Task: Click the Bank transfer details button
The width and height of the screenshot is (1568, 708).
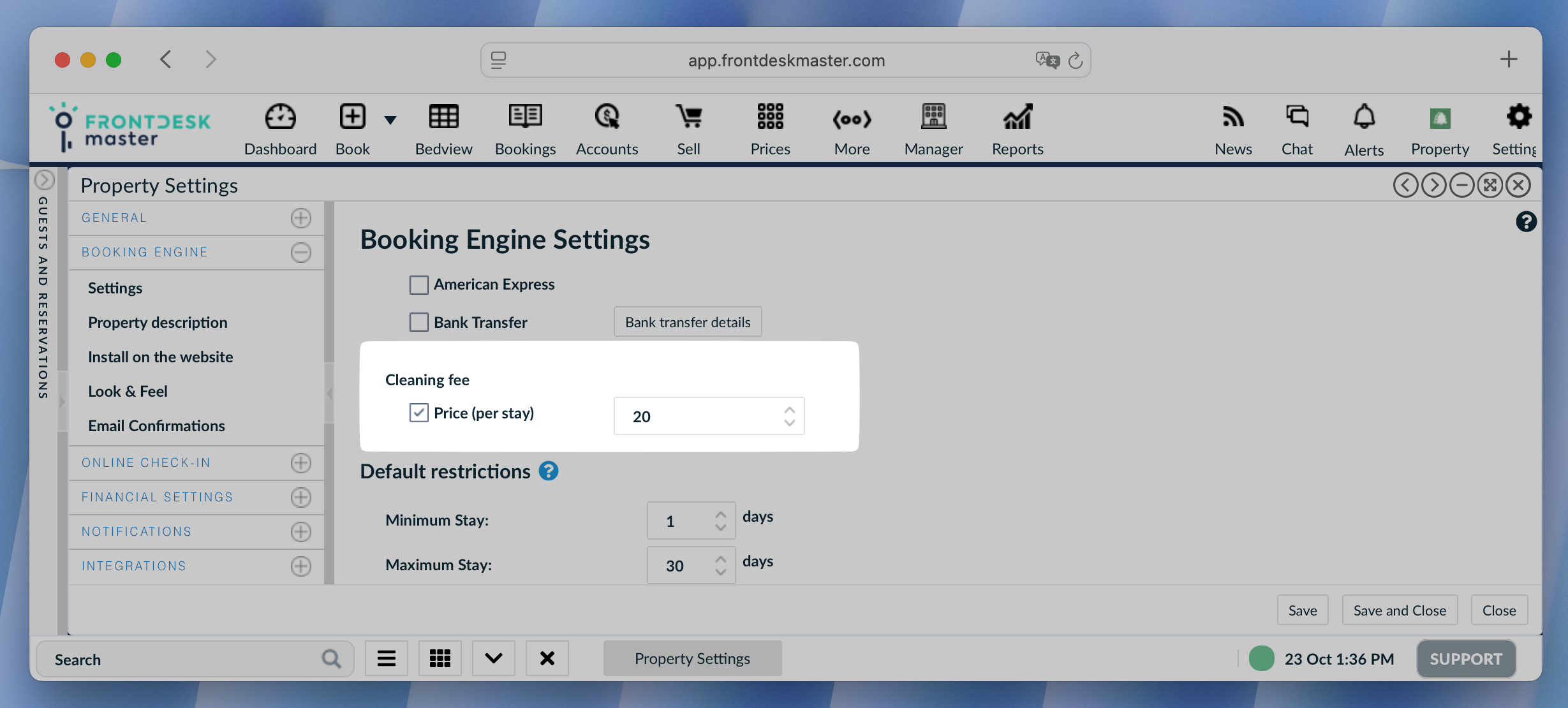Action: point(687,322)
